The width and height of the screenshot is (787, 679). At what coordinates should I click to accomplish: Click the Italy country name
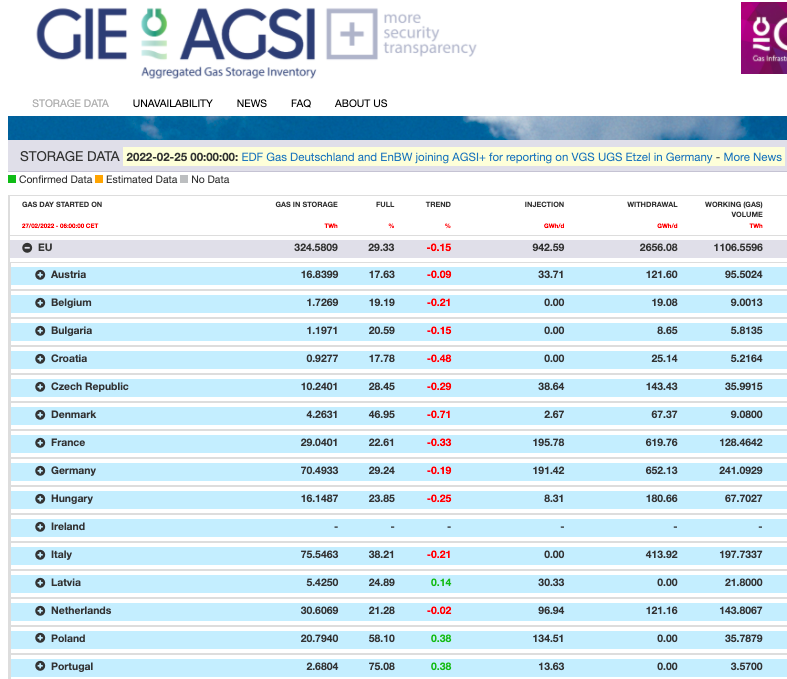click(x=61, y=555)
